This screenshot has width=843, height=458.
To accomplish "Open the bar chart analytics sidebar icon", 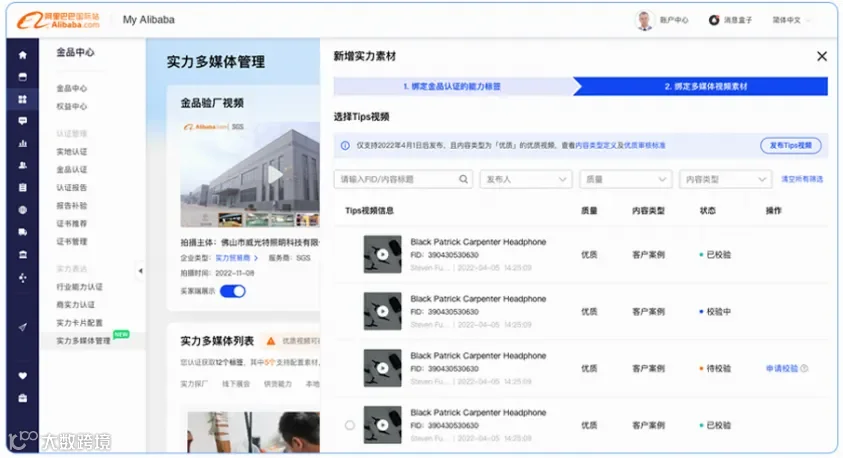I will point(23,144).
